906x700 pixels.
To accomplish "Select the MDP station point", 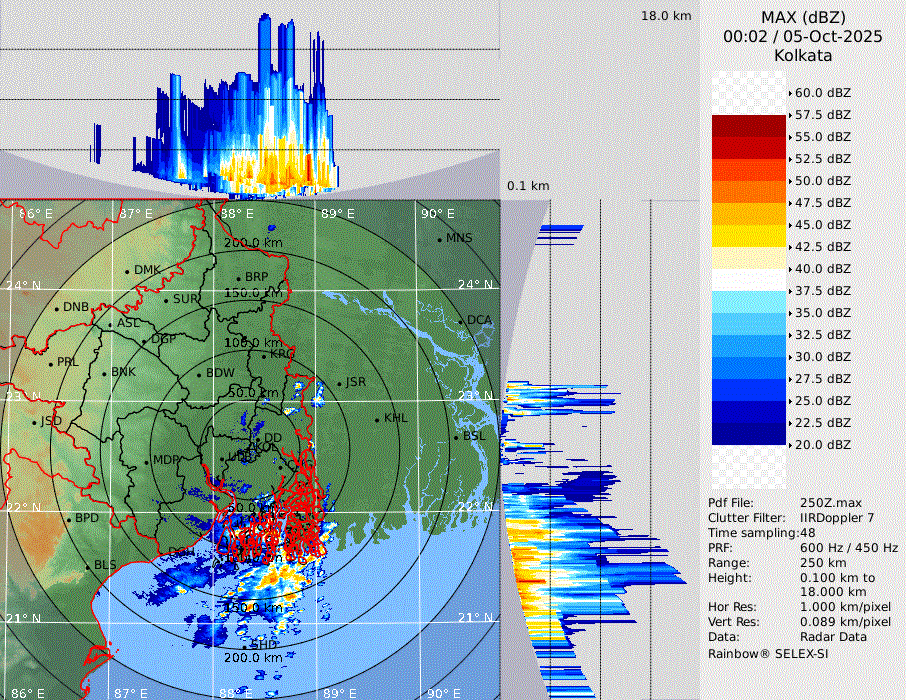I will pyautogui.click(x=147, y=461).
